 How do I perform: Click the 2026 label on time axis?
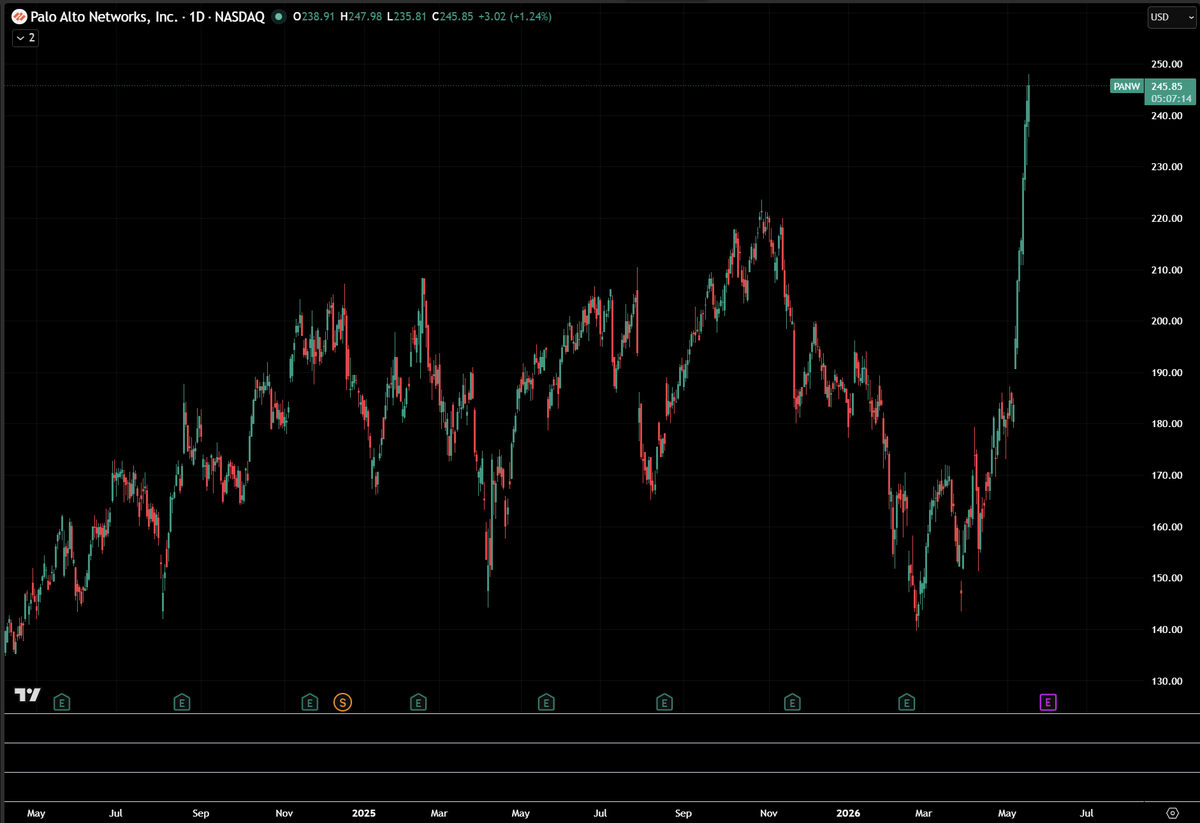(850, 813)
